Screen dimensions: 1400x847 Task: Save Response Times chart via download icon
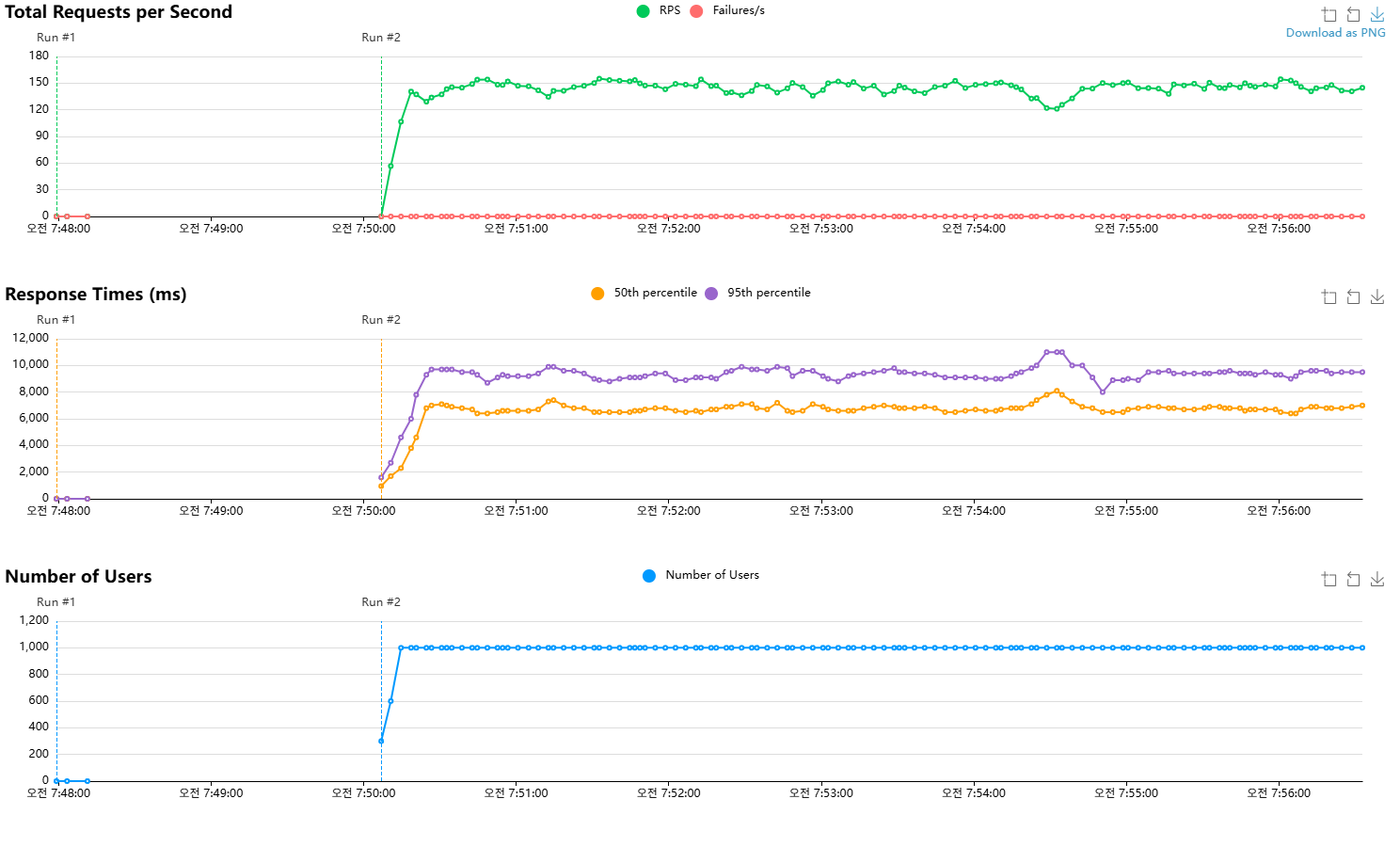pos(1377,296)
